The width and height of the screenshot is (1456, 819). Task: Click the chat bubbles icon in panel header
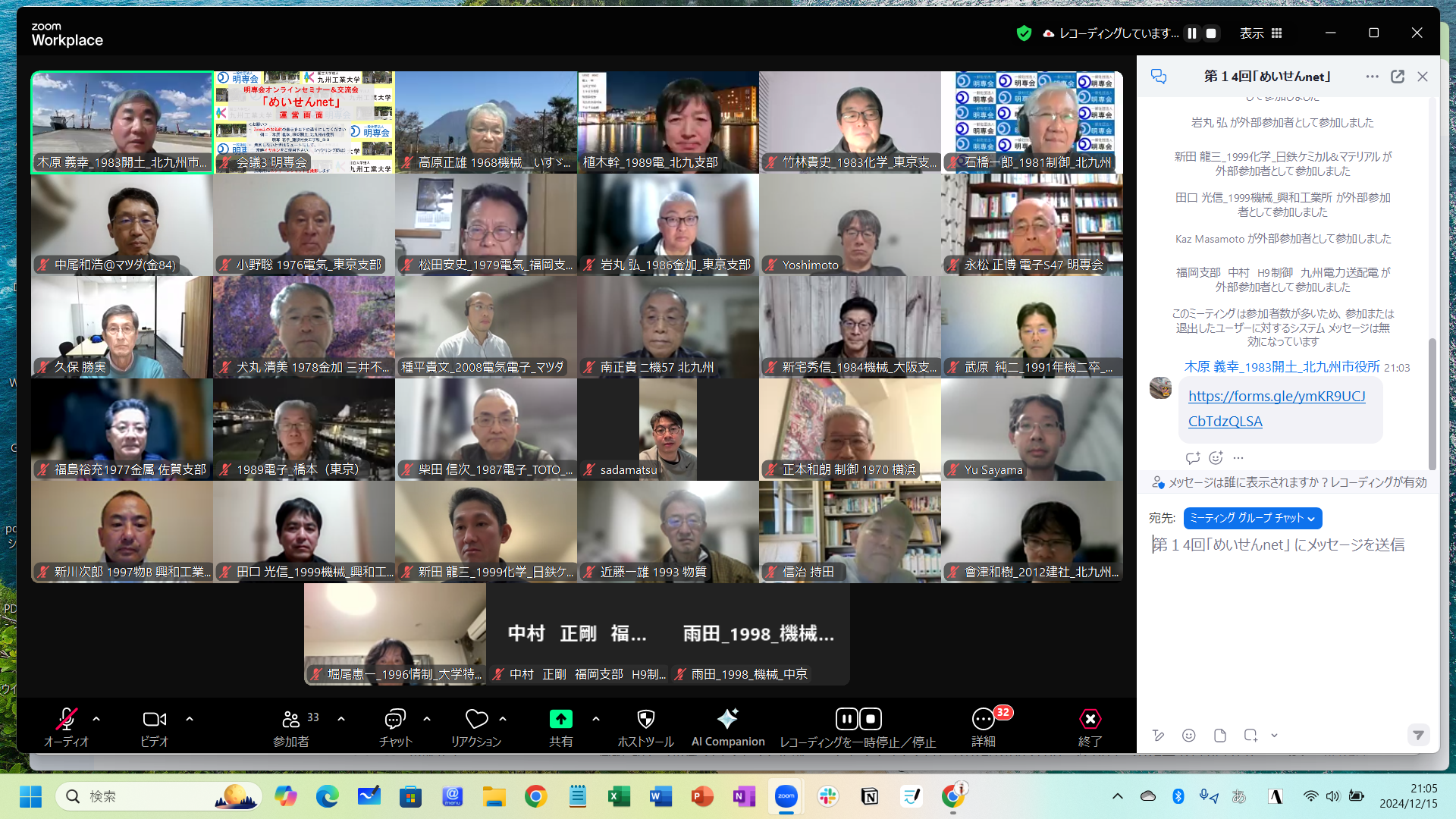1159,77
